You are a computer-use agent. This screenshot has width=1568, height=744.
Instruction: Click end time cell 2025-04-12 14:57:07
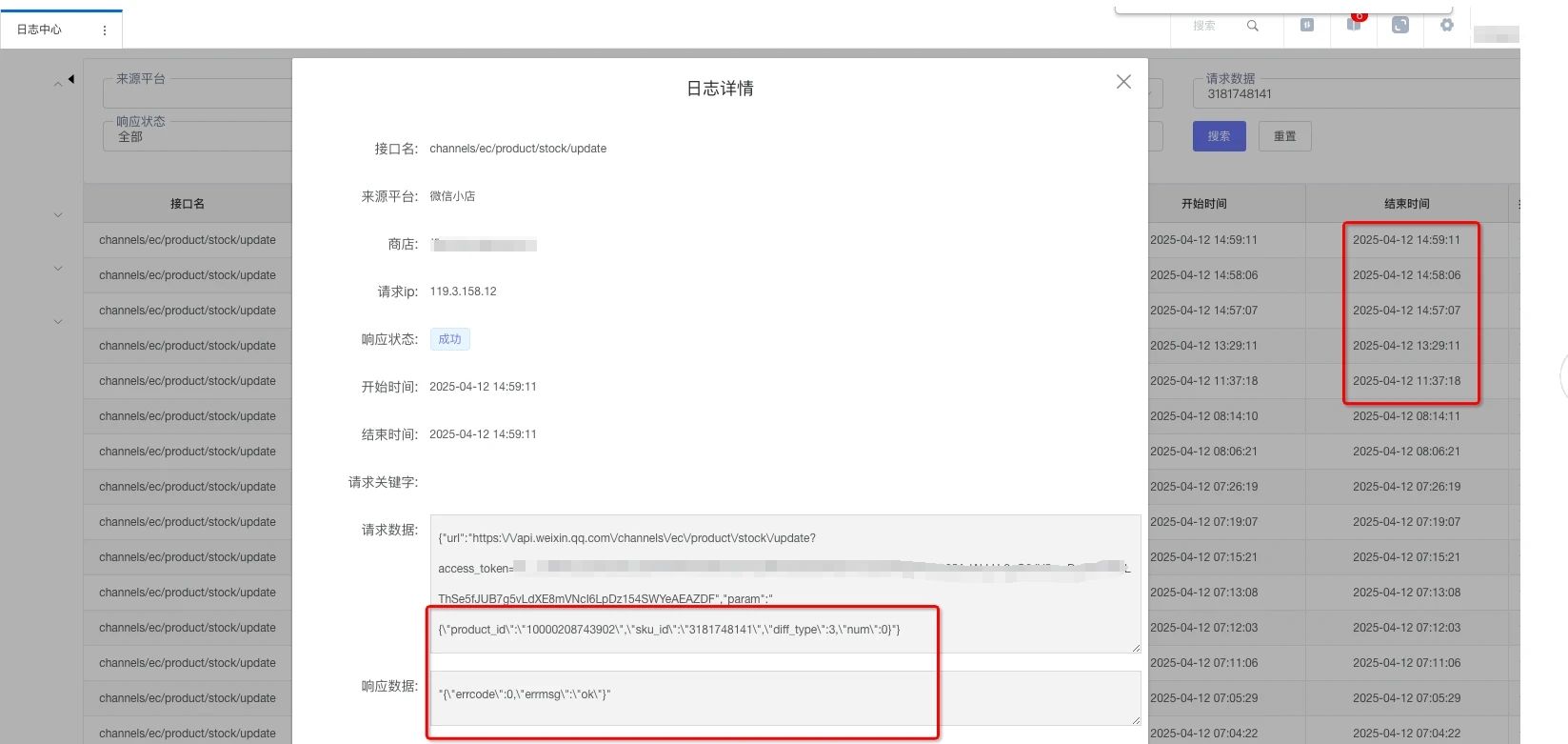(1406, 311)
